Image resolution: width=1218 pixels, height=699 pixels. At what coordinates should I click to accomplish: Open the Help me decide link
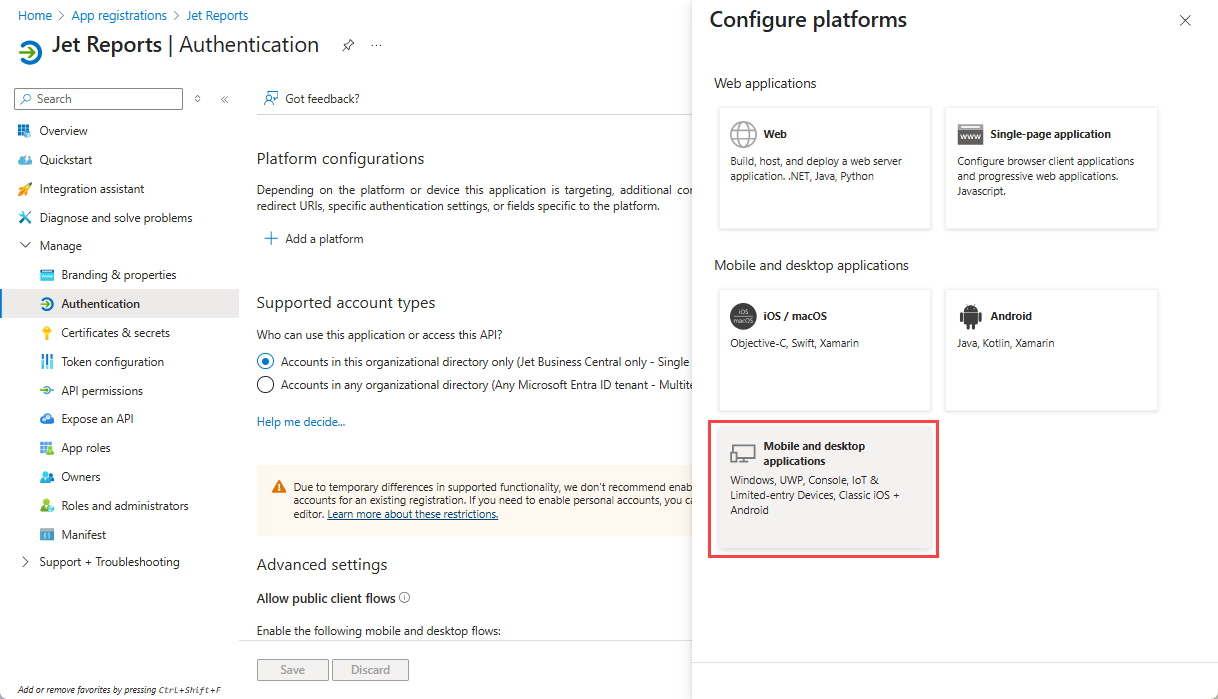click(301, 422)
